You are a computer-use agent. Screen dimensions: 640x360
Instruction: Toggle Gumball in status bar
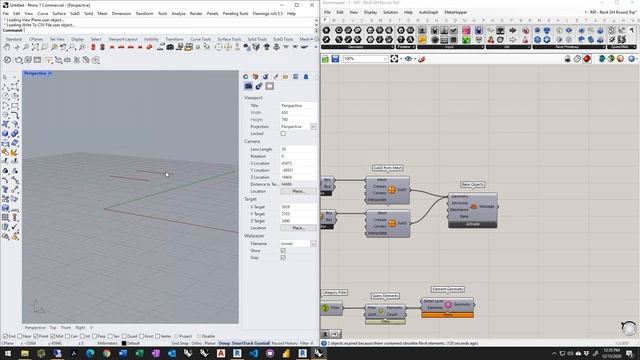coord(261,343)
